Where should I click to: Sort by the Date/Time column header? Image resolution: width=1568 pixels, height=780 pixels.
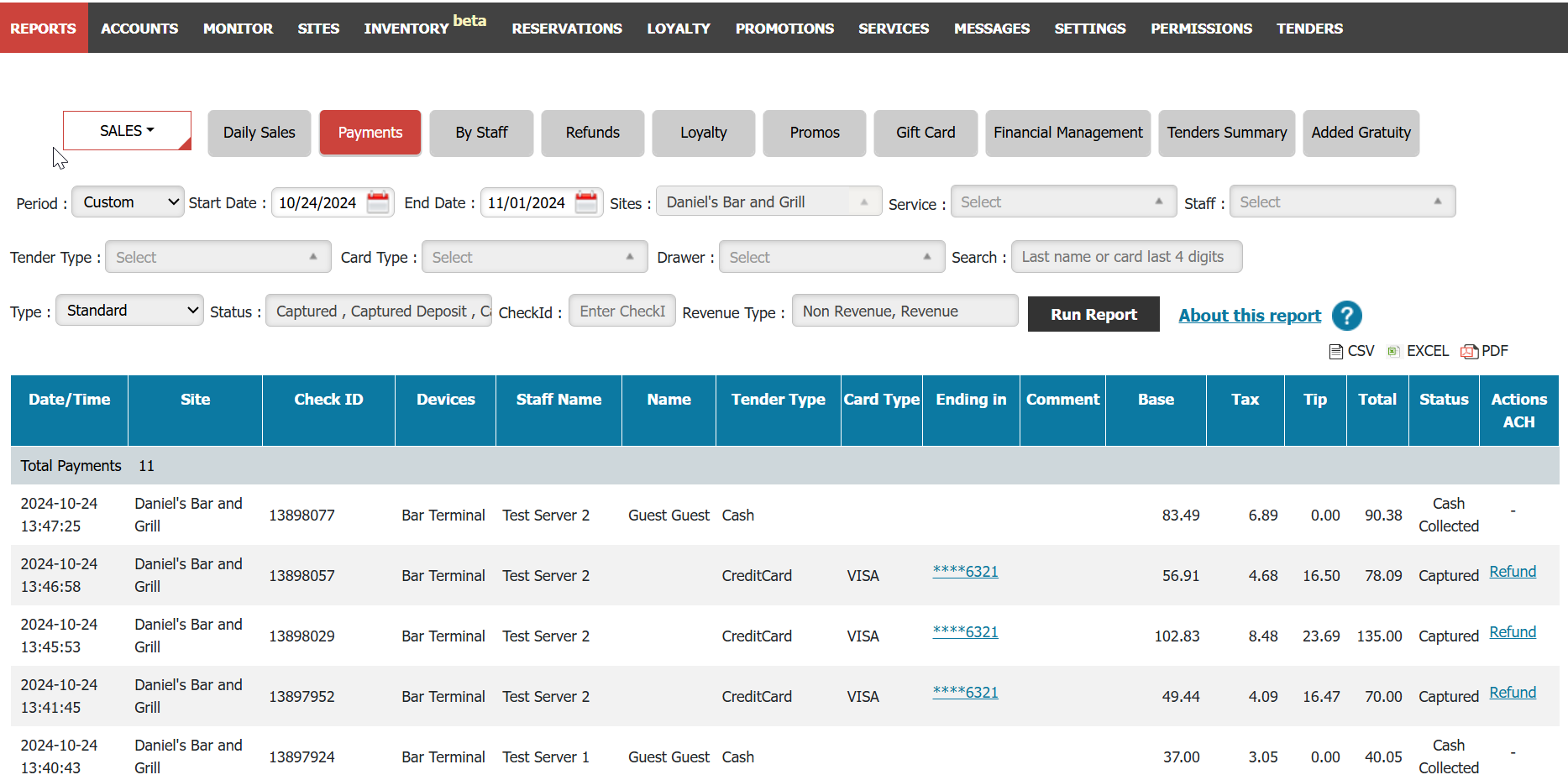tap(70, 400)
